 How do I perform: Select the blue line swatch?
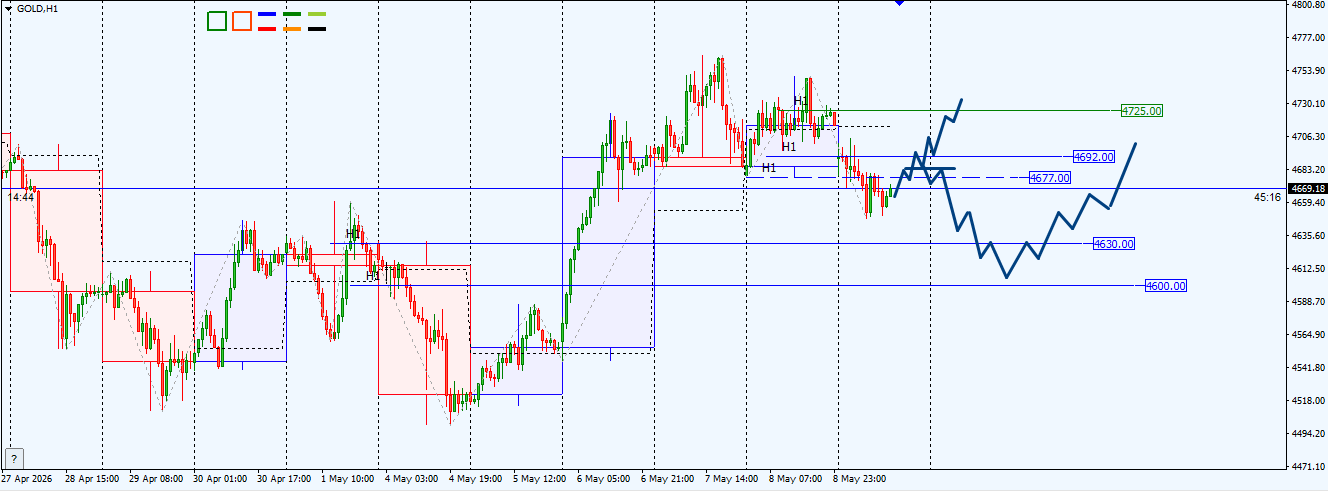click(267, 15)
